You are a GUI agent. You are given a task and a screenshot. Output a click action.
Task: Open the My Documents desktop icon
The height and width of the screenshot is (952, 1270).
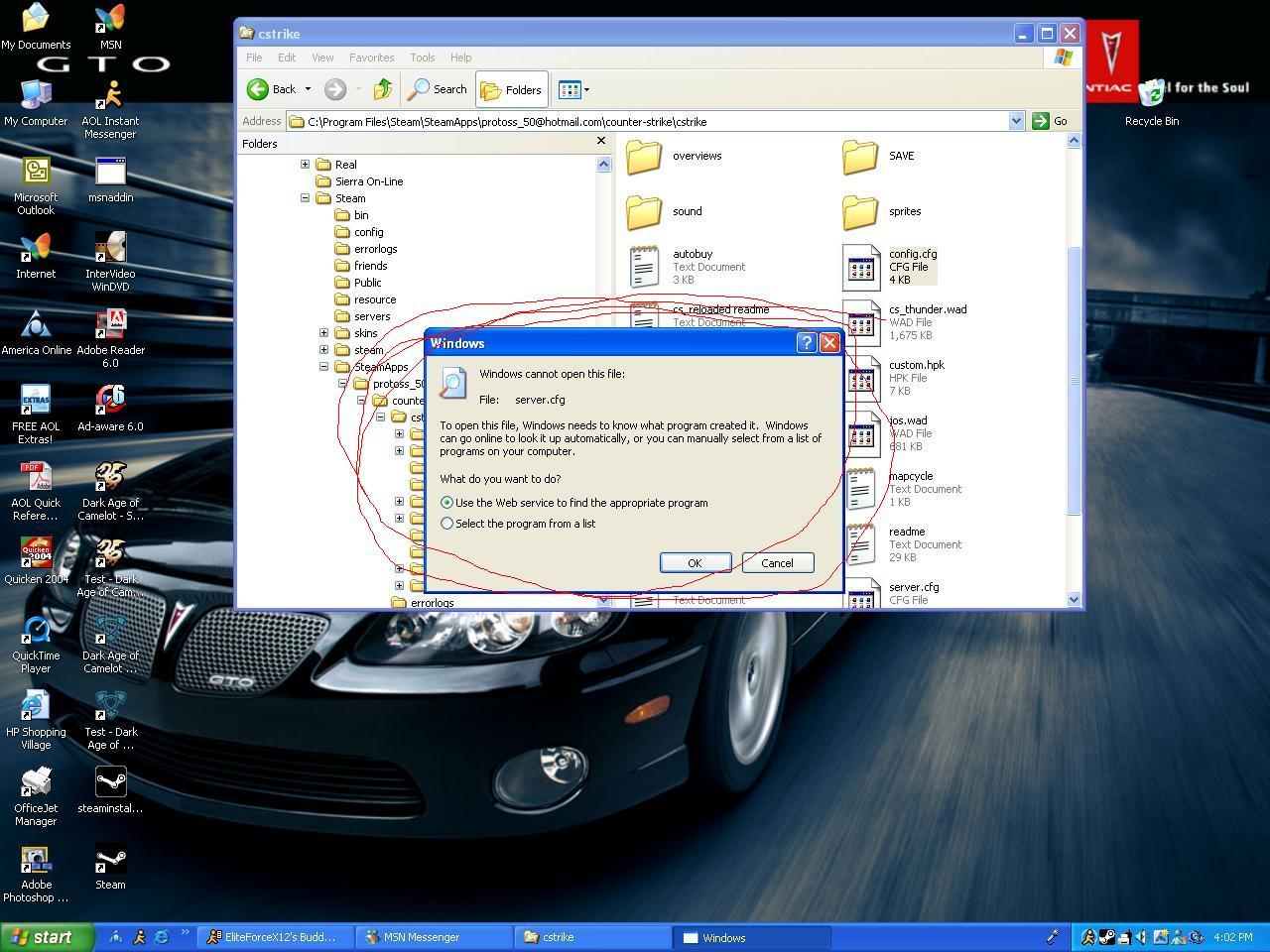[x=36, y=27]
